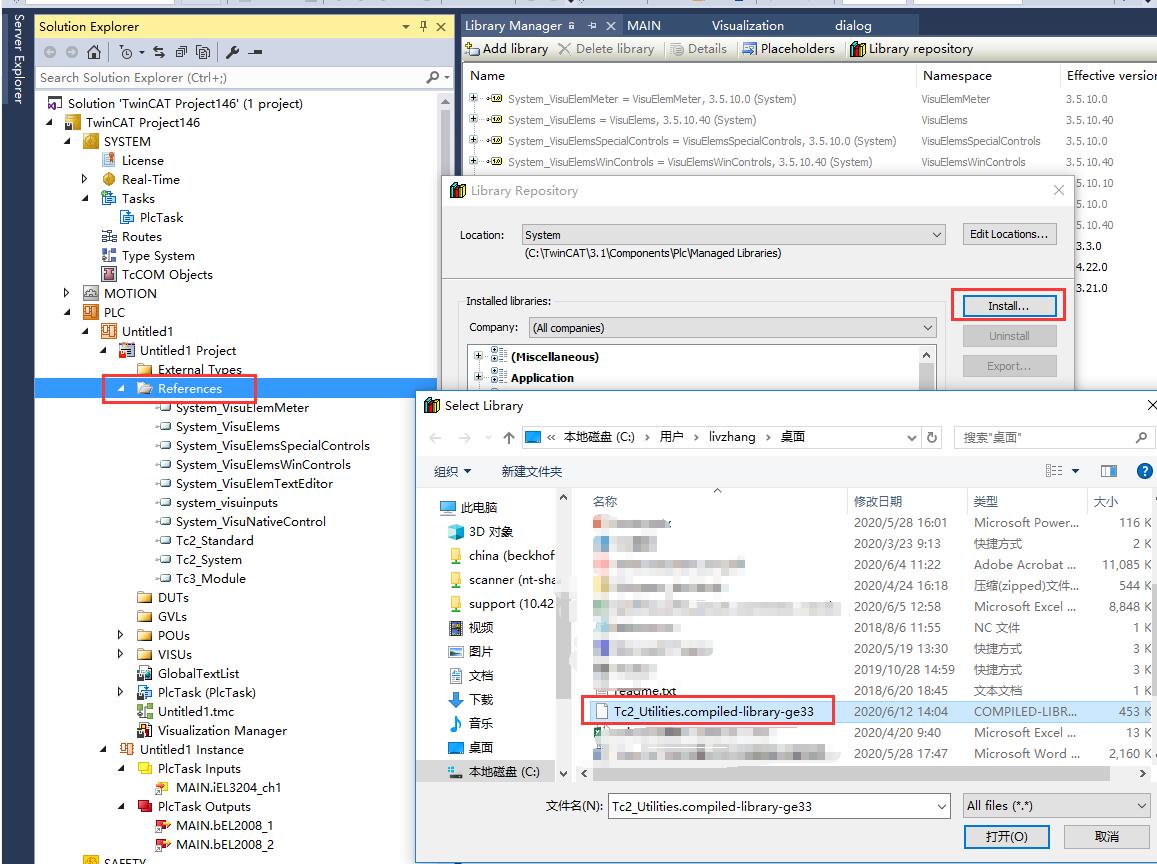Select TcCOM Objects in tree
The image size is (1157, 864).
pos(167,274)
